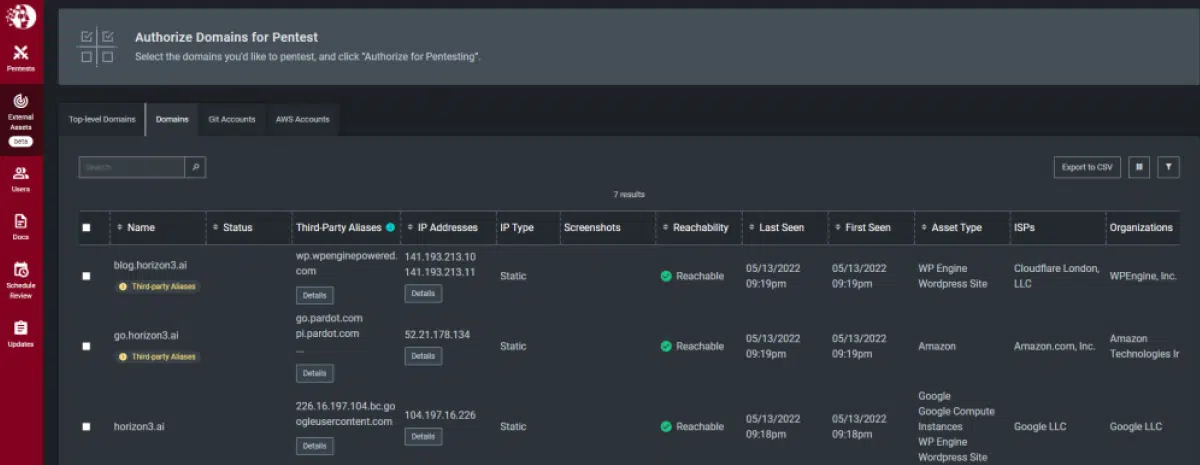
Task: Click the Third-Party Aliases info dot
Action: [390, 227]
